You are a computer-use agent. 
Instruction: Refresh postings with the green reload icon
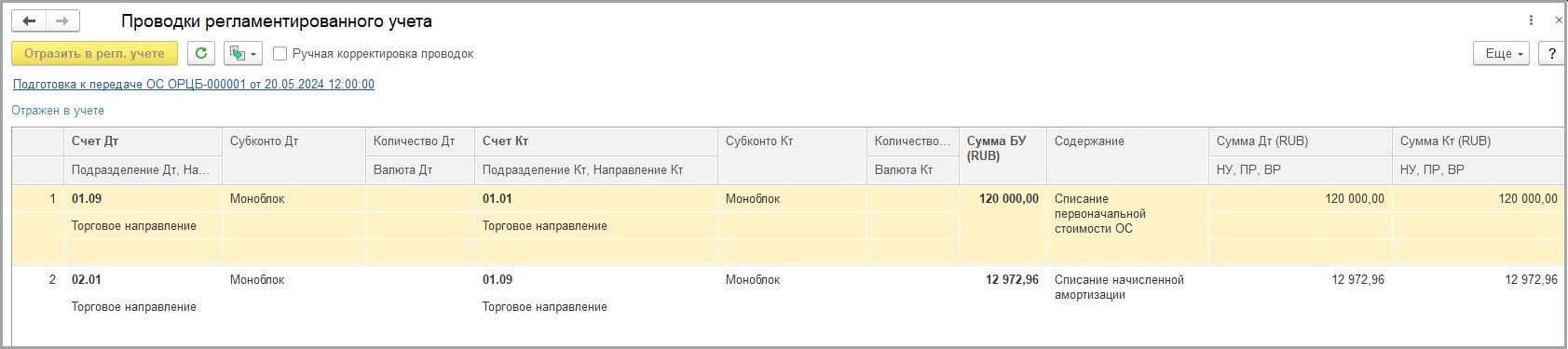[x=201, y=54]
